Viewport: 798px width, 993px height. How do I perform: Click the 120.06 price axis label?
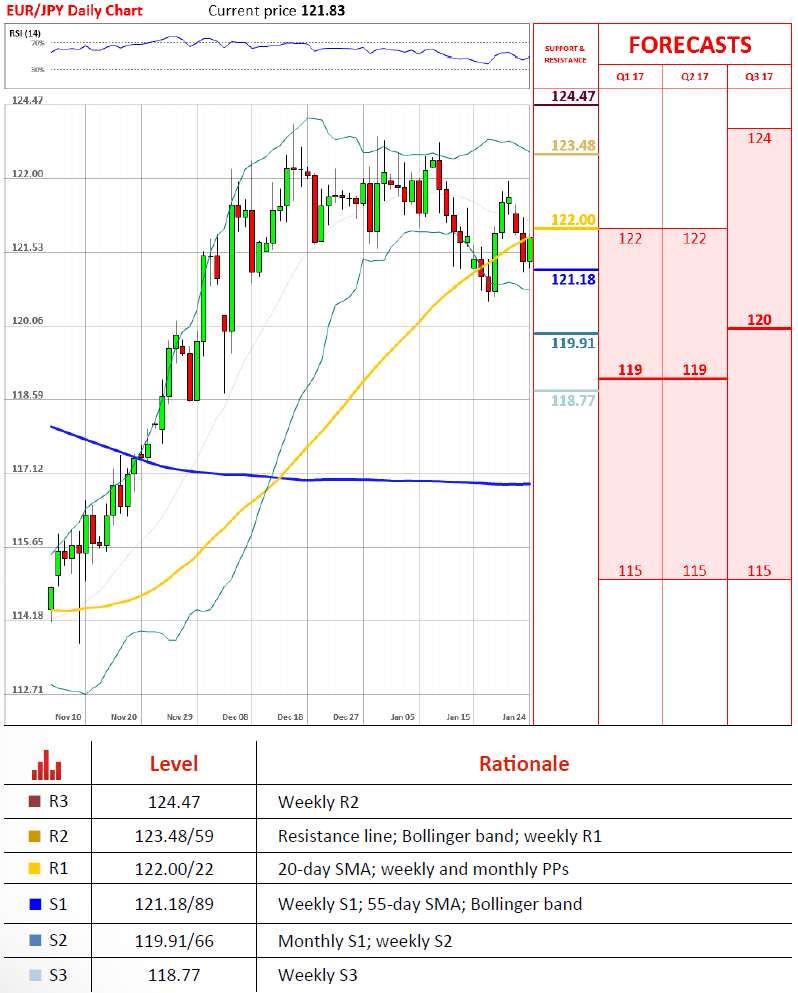click(28, 320)
